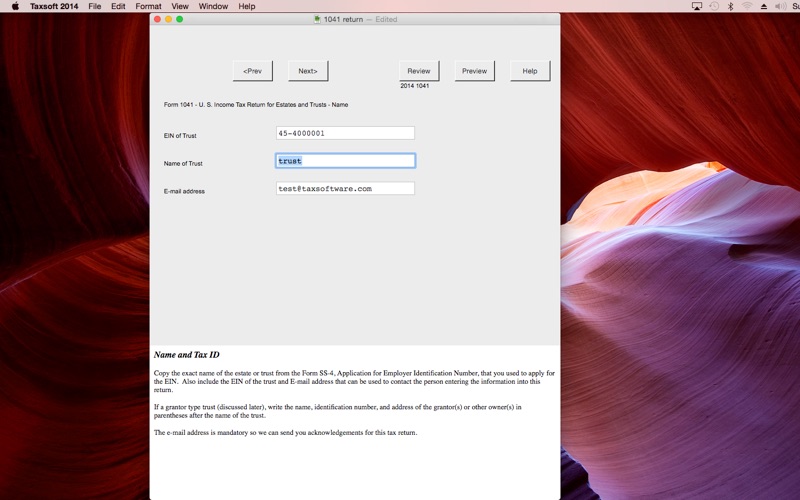
Task: Click the '1041 return' window title text
Action: [x=343, y=19]
